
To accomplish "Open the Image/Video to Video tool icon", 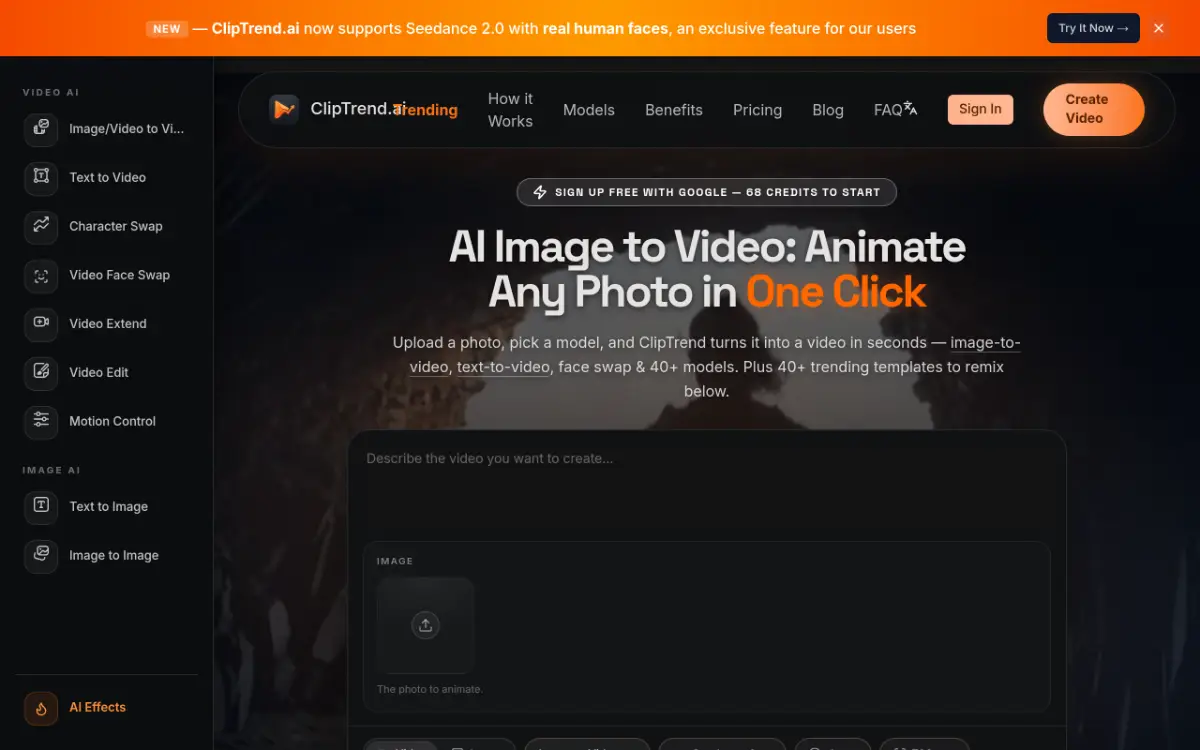I will (x=41, y=128).
